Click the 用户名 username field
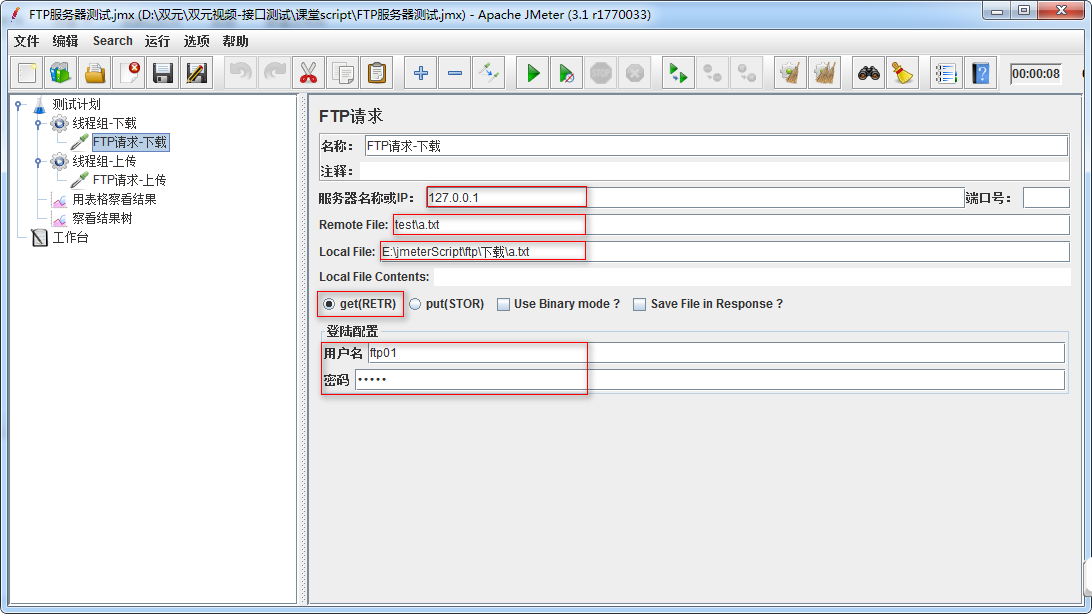Image resolution: width=1092 pixels, height=614 pixels. pos(716,353)
